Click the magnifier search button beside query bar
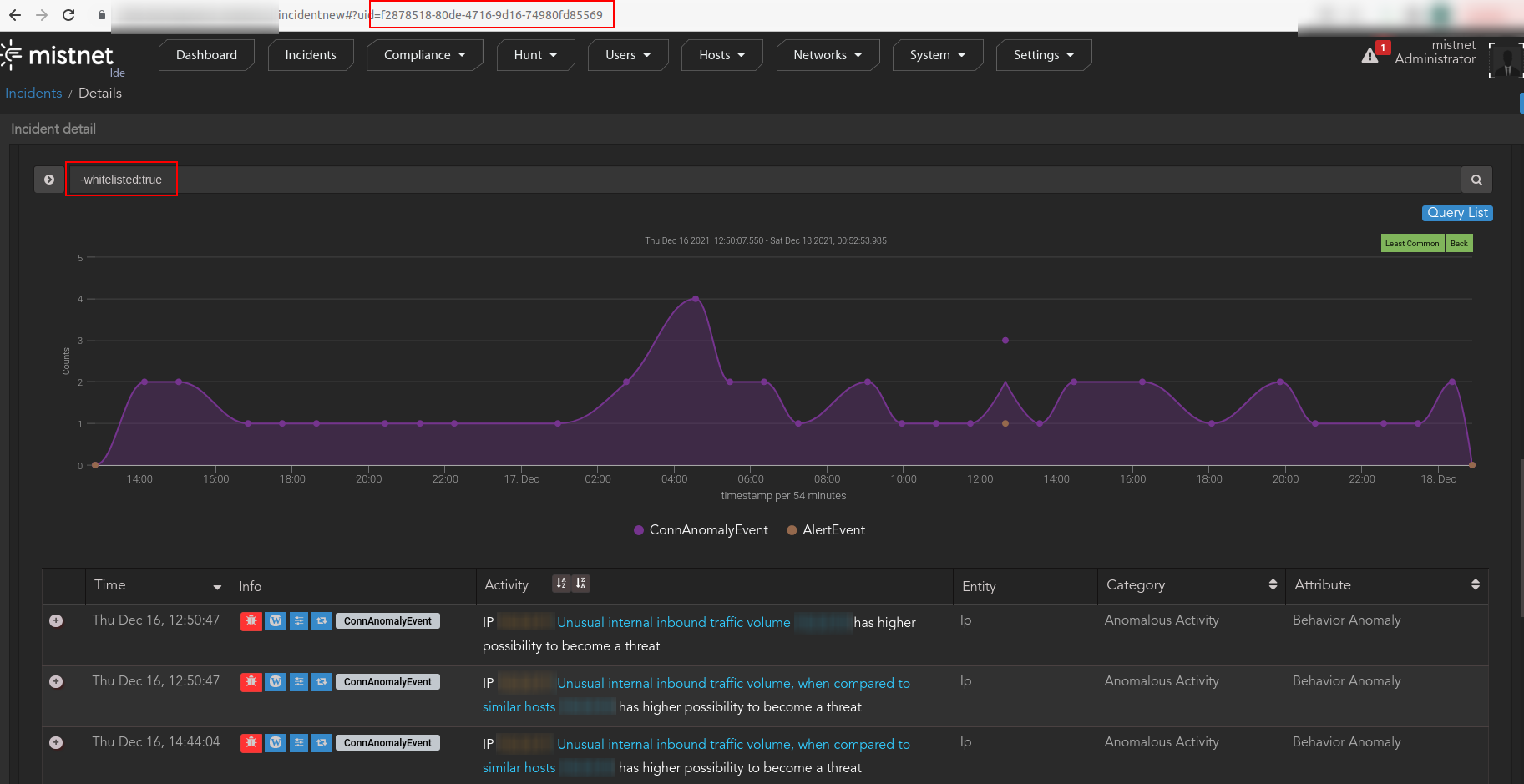This screenshot has width=1524, height=784. (x=1476, y=180)
